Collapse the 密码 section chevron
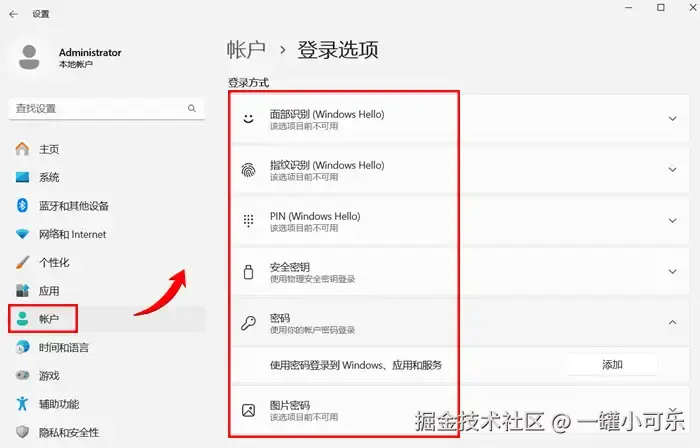This screenshot has width=700, height=448. tap(672, 322)
